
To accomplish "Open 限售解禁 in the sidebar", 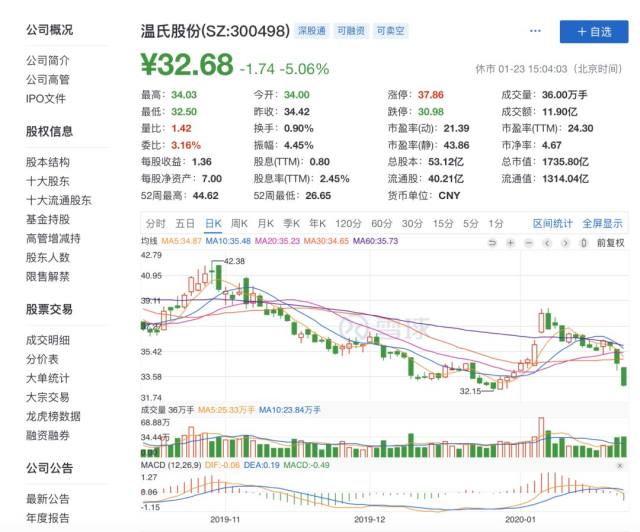I will pyautogui.click(x=48, y=276).
